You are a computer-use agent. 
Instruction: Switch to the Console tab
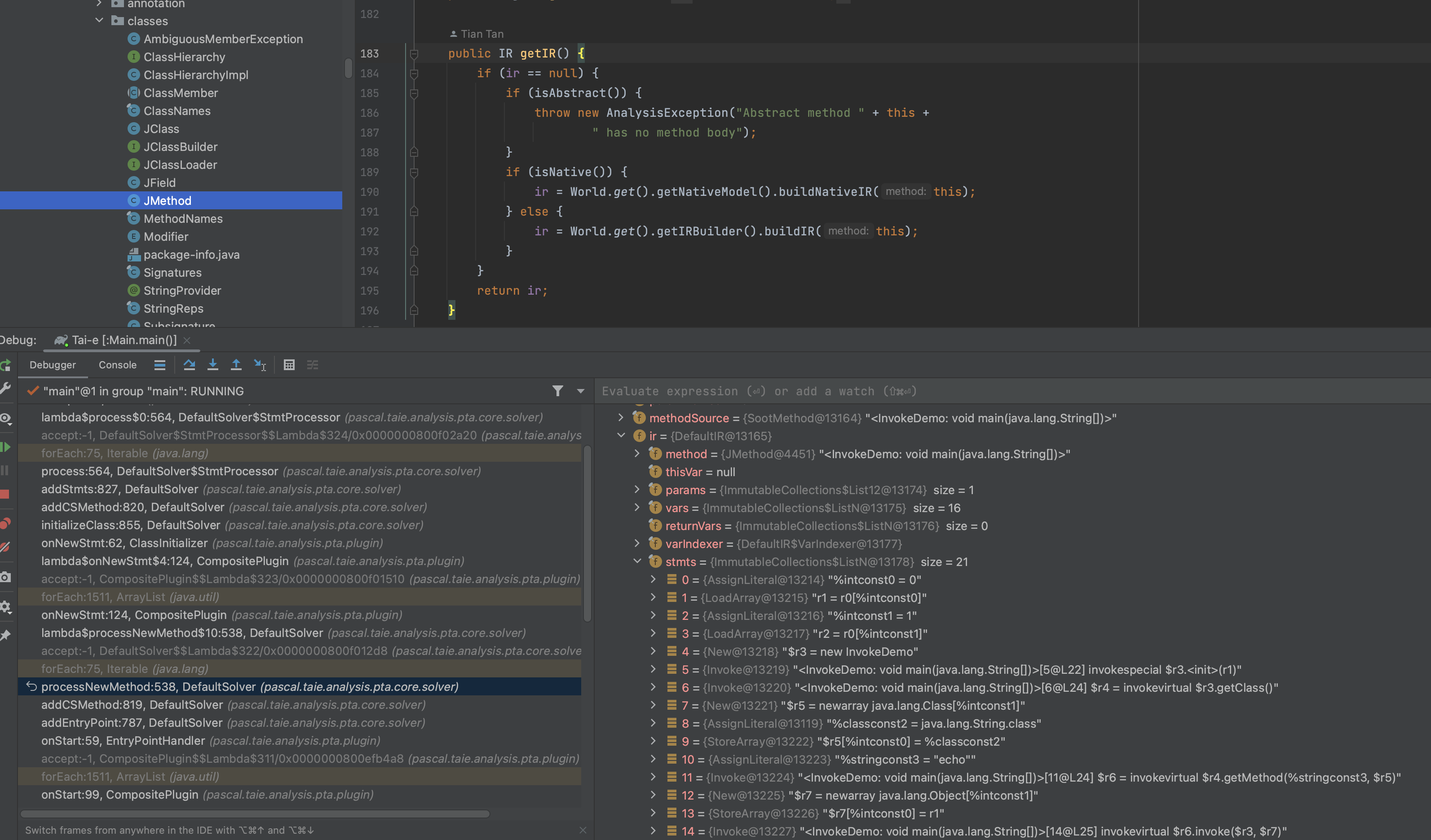tap(118, 365)
